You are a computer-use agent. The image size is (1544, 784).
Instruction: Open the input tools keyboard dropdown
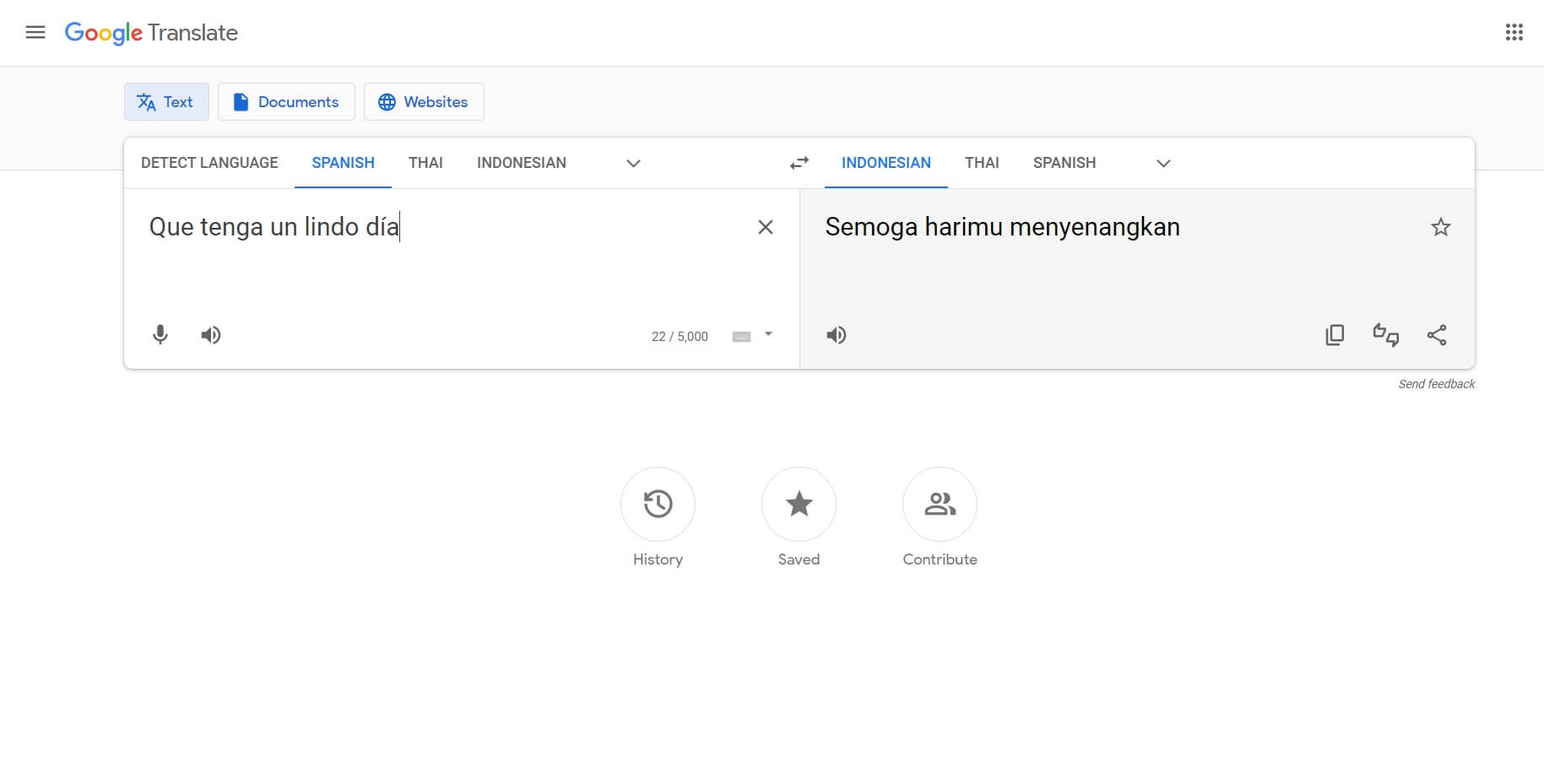tap(768, 335)
